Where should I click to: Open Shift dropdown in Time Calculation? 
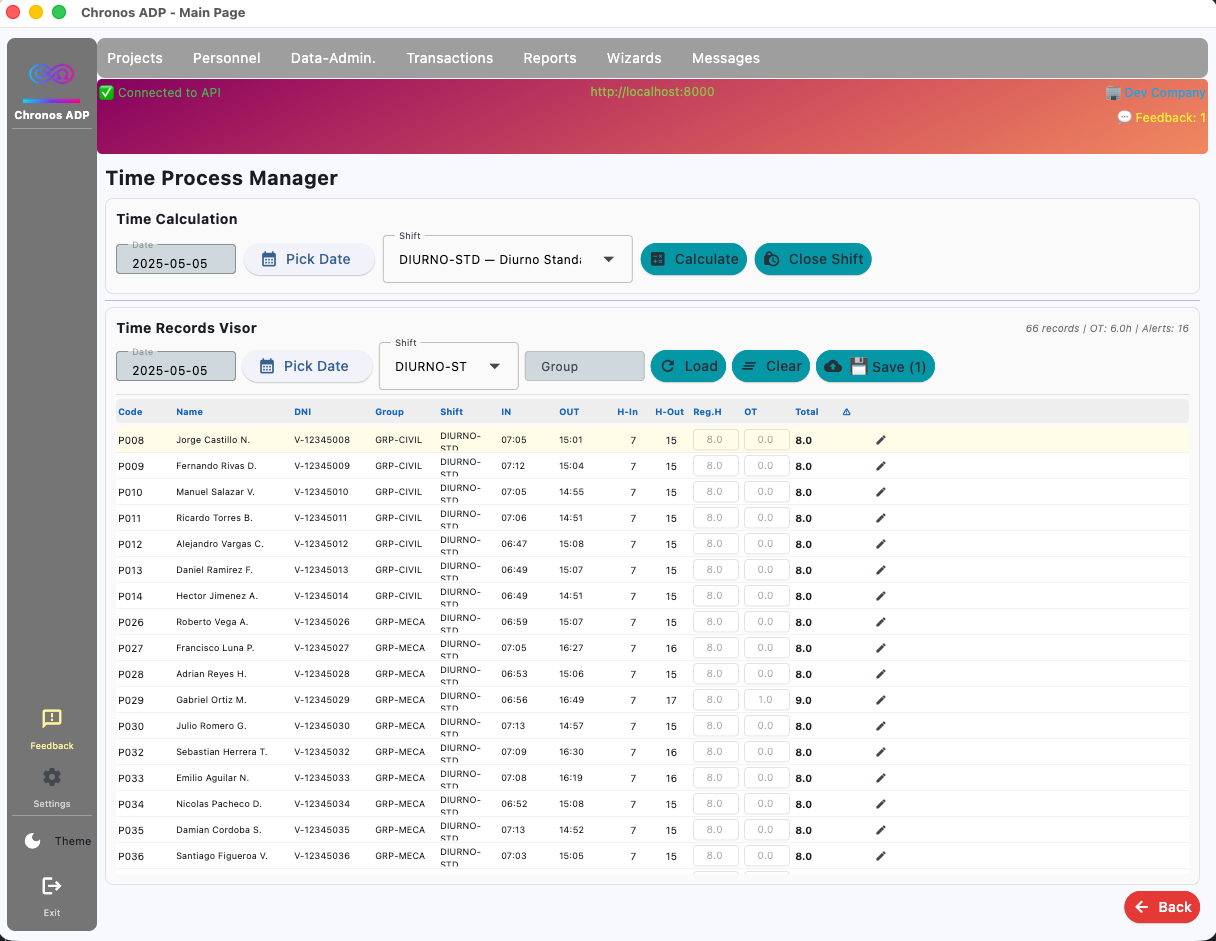(x=508, y=259)
